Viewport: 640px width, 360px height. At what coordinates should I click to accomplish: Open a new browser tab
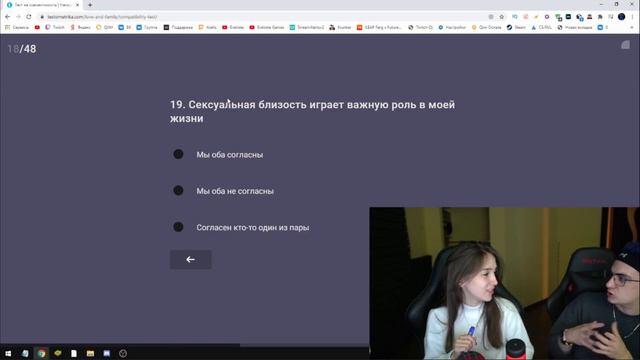click(x=90, y=5)
